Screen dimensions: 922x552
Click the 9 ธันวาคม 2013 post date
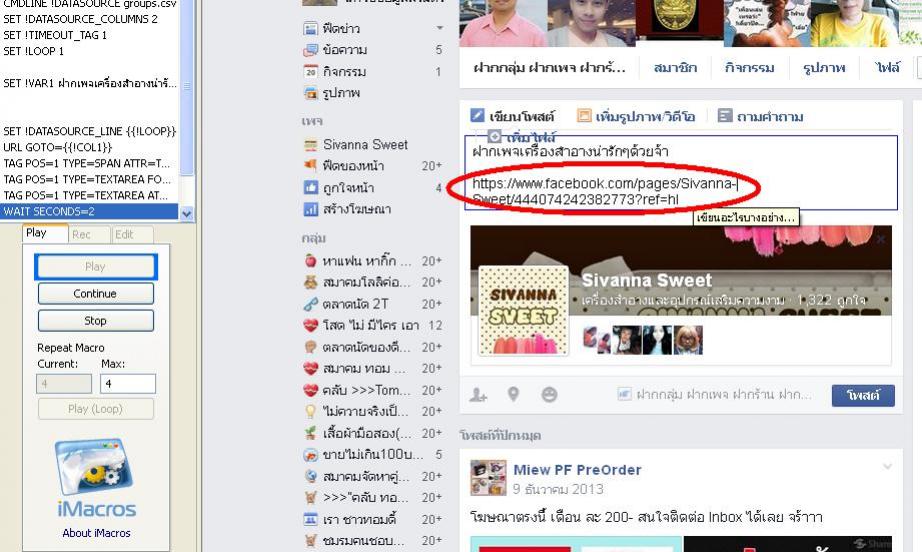coord(557,489)
